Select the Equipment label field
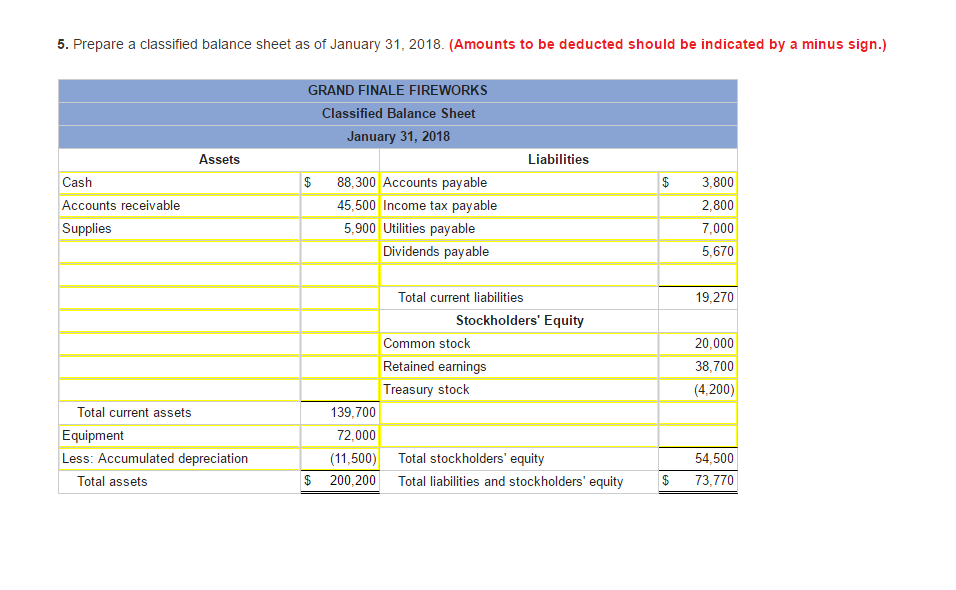This screenshot has width=956, height=590. [x=179, y=436]
